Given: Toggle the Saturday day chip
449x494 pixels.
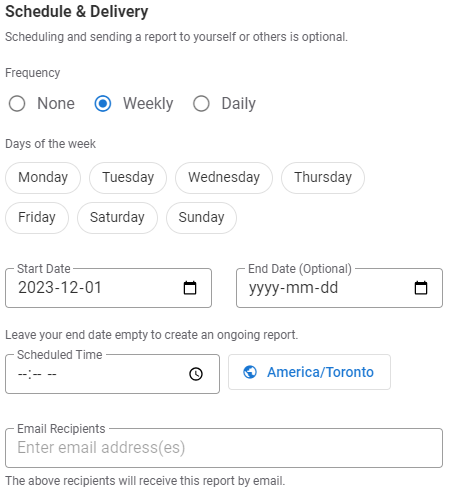Looking at the screenshot, I should tap(117, 218).
